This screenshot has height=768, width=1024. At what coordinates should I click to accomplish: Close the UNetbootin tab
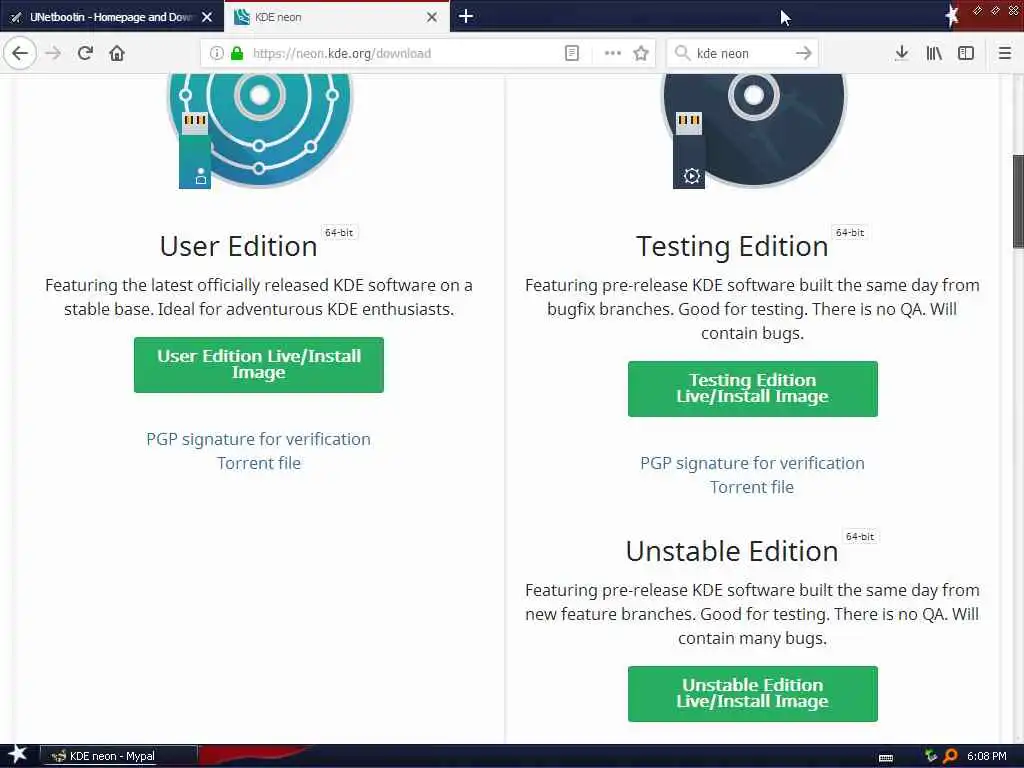coord(207,17)
